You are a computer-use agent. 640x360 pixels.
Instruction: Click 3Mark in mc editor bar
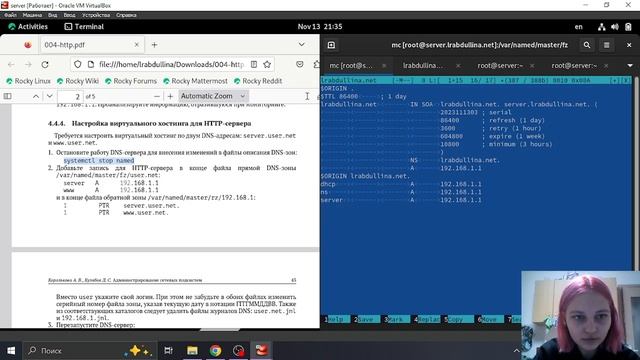[396, 319]
